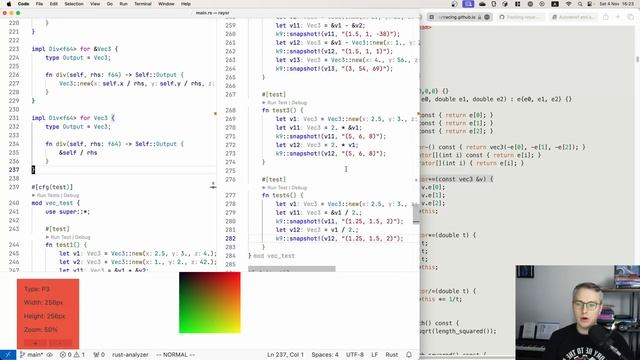Viewport: 640px width, 360px height.
Task: Select the second browser tab with GitHub icon
Action: 521,17
